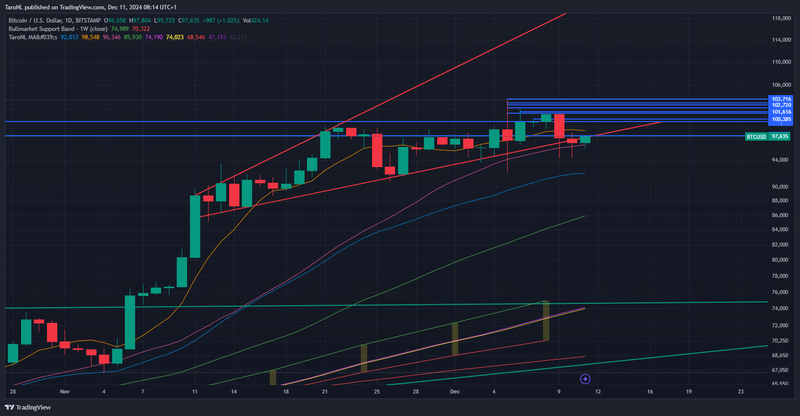Click the open price value 96,658
The image size is (800, 416).
tap(117, 20)
